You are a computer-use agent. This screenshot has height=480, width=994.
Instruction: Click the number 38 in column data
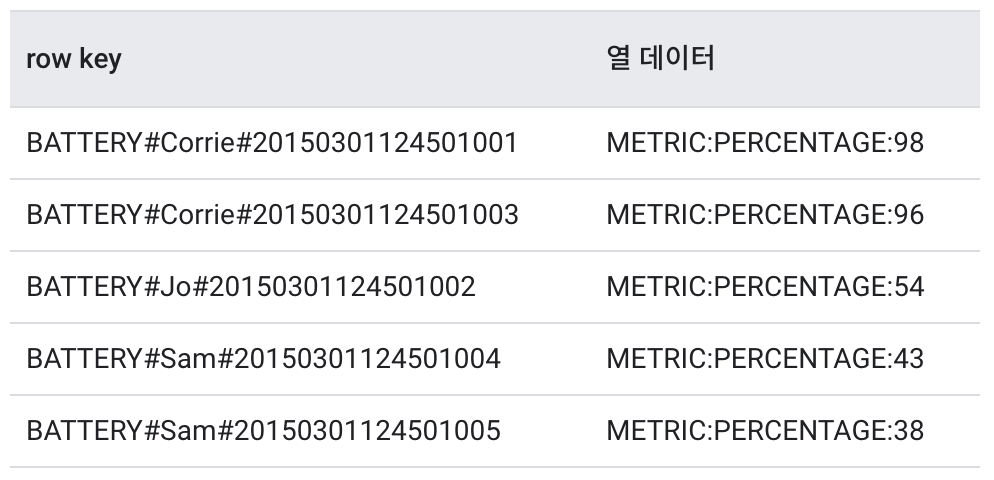click(x=909, y=431)
